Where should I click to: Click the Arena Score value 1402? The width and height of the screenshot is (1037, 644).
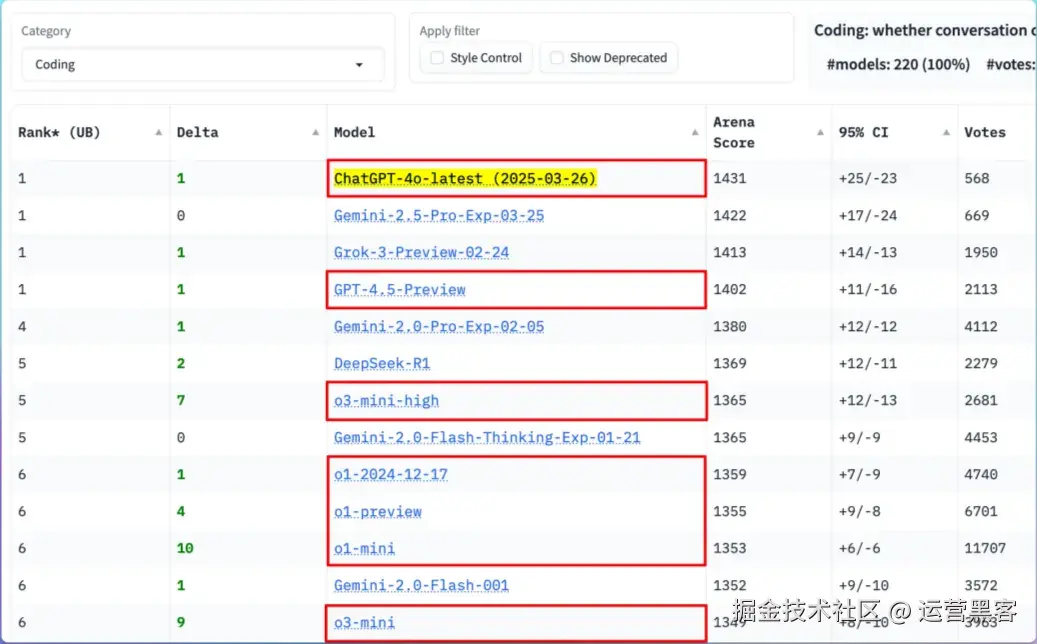729,290
